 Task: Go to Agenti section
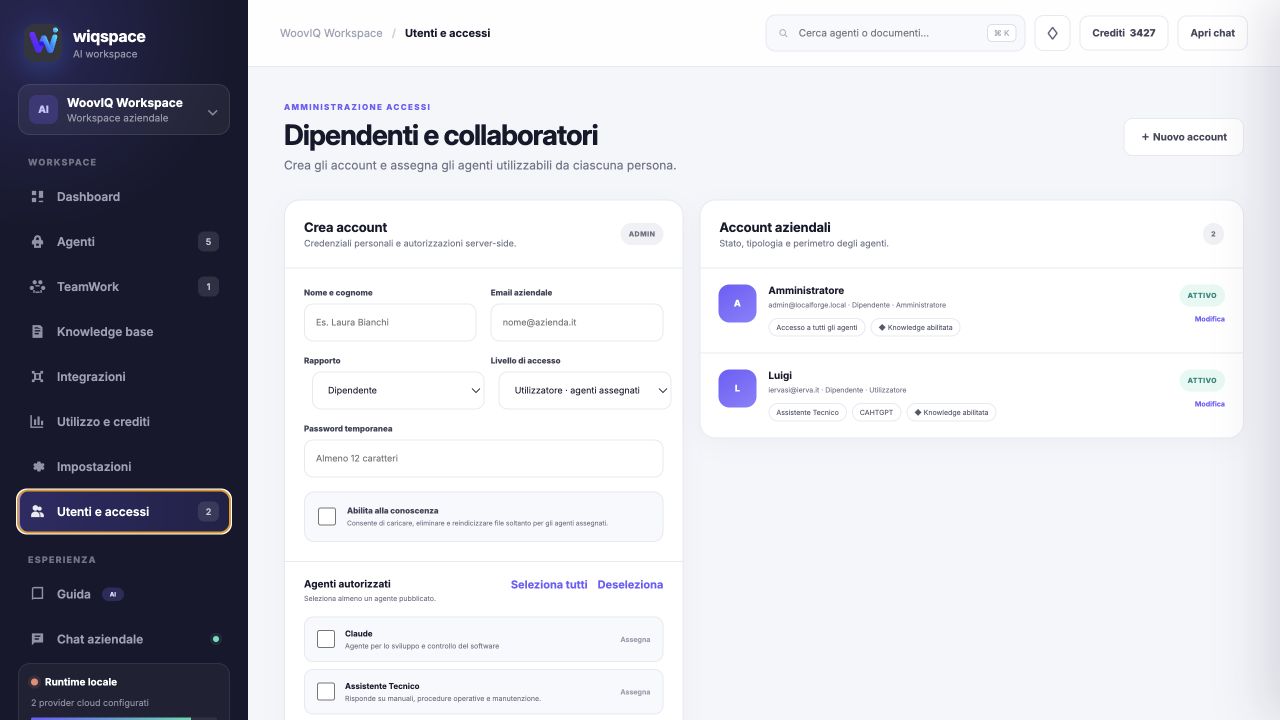click(x=124, y=242)
